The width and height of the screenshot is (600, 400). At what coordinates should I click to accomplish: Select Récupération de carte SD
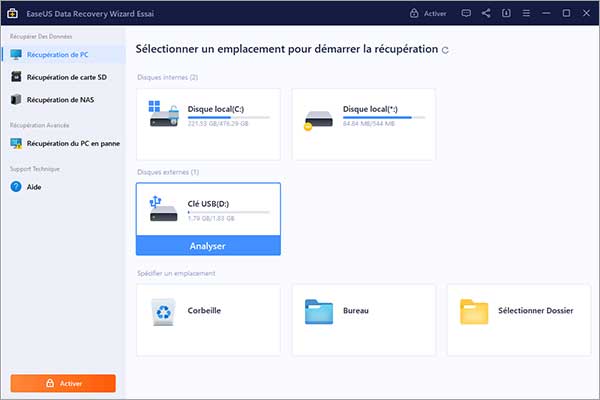[x=63, y=77]
